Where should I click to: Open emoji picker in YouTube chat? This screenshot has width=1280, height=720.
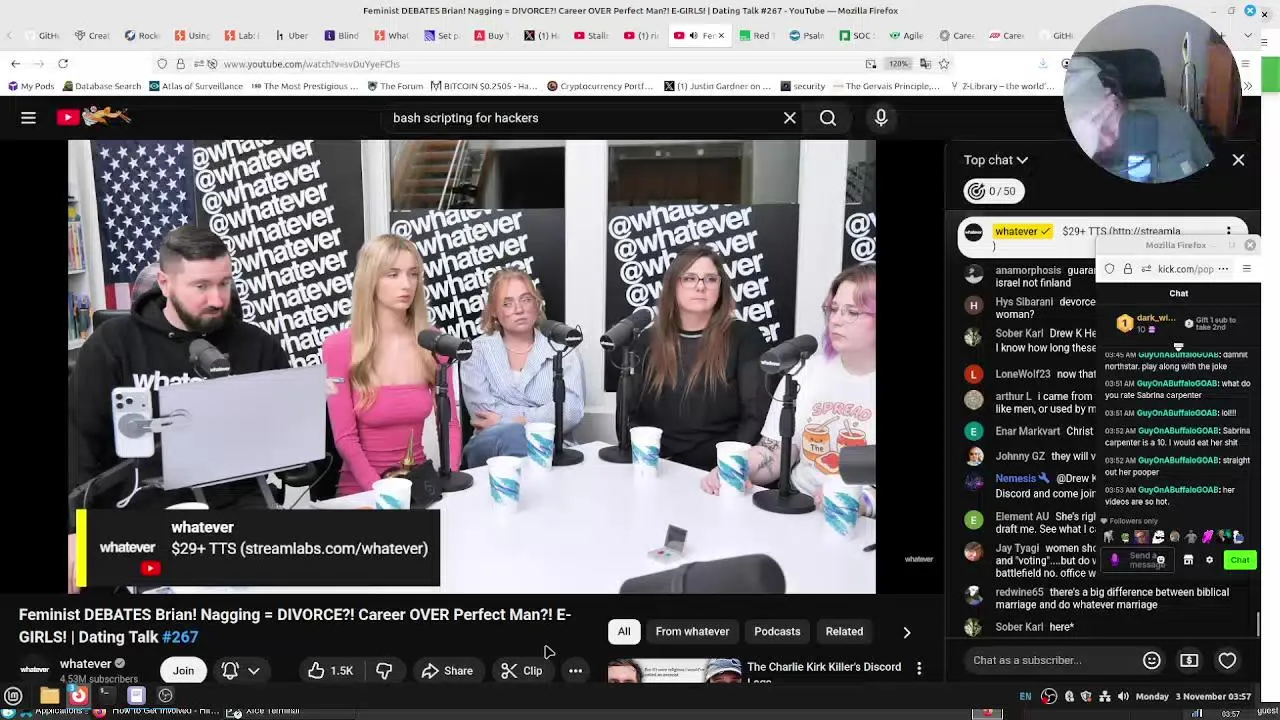coord(1151,660)
